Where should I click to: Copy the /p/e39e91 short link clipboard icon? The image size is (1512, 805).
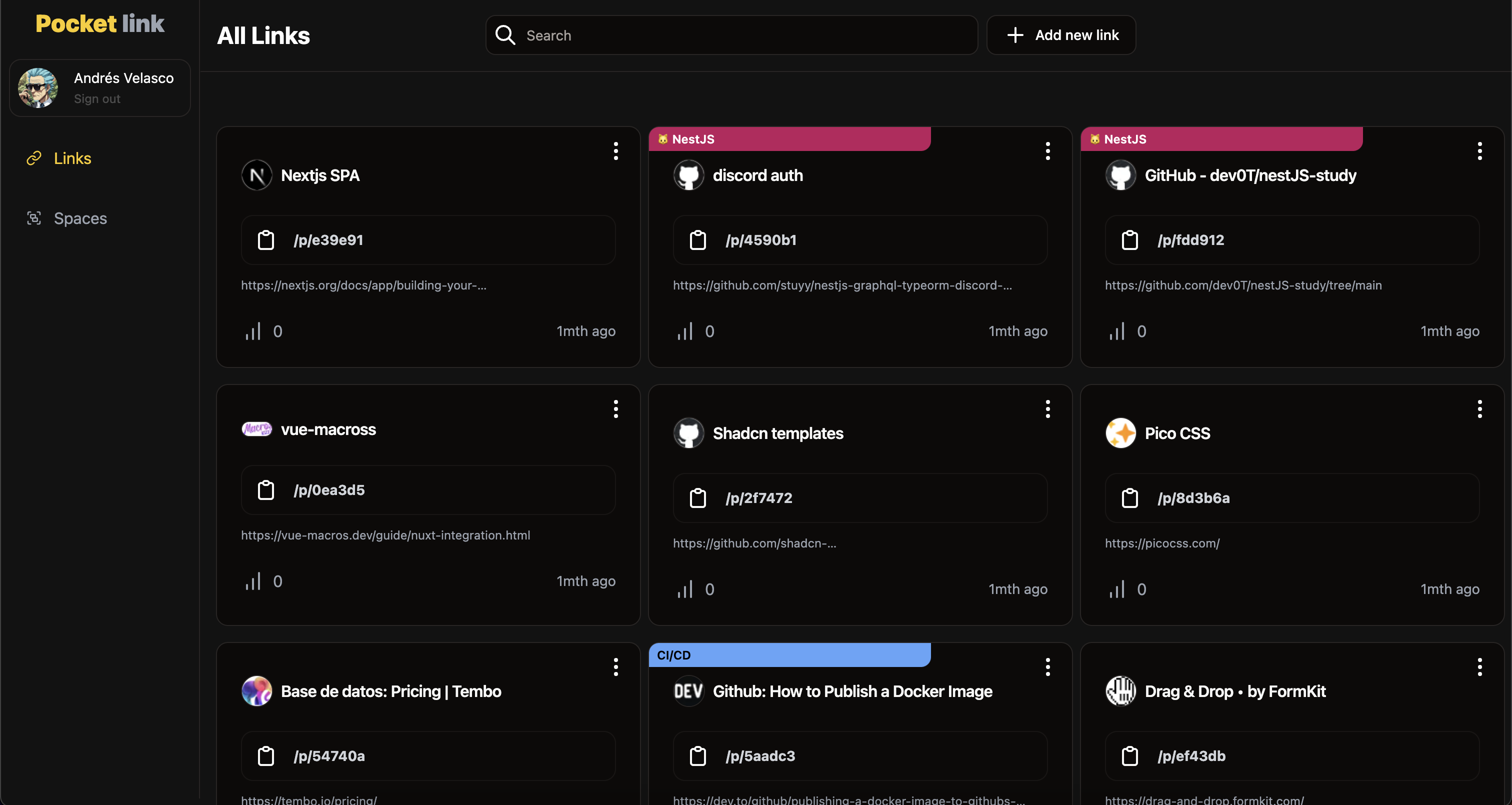point(266,240)
